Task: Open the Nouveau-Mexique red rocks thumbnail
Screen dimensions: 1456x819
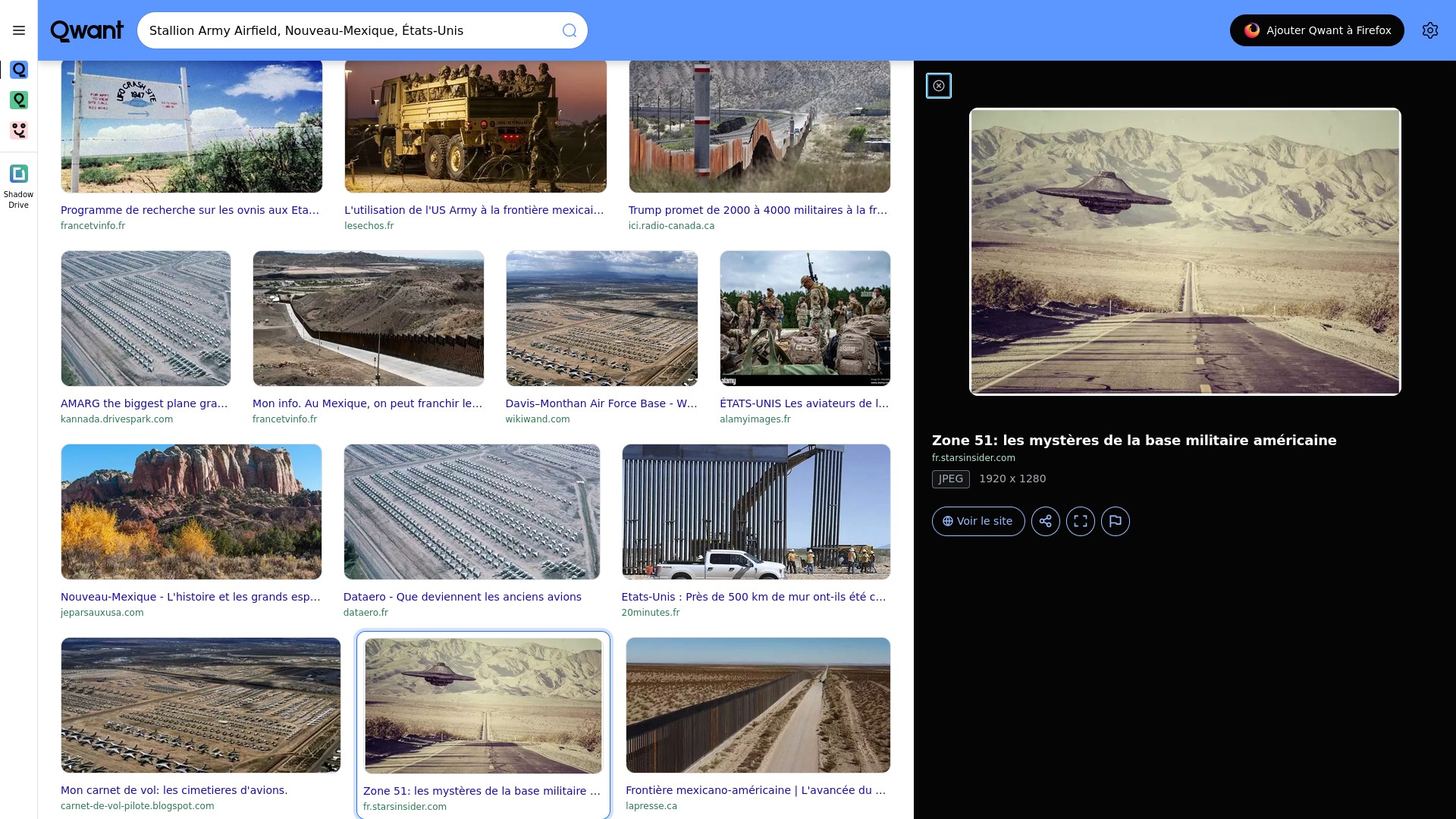Action: (x=191, y=512)
